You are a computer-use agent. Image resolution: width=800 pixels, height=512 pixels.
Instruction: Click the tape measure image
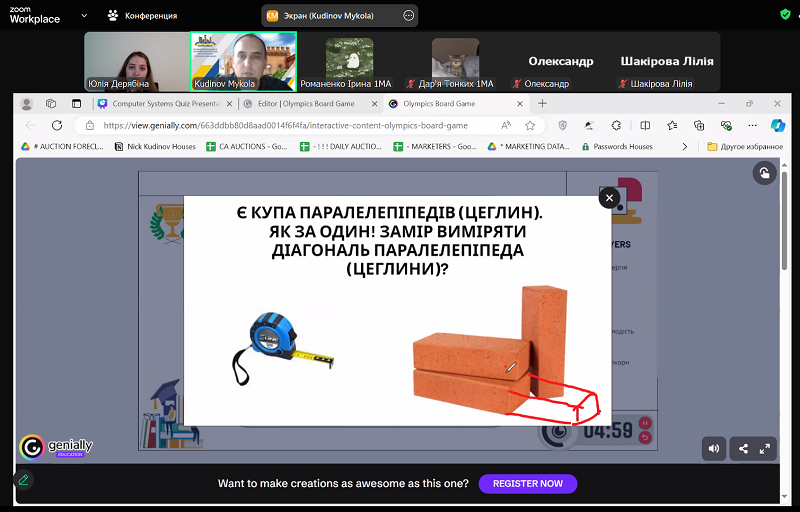[283, 348]
